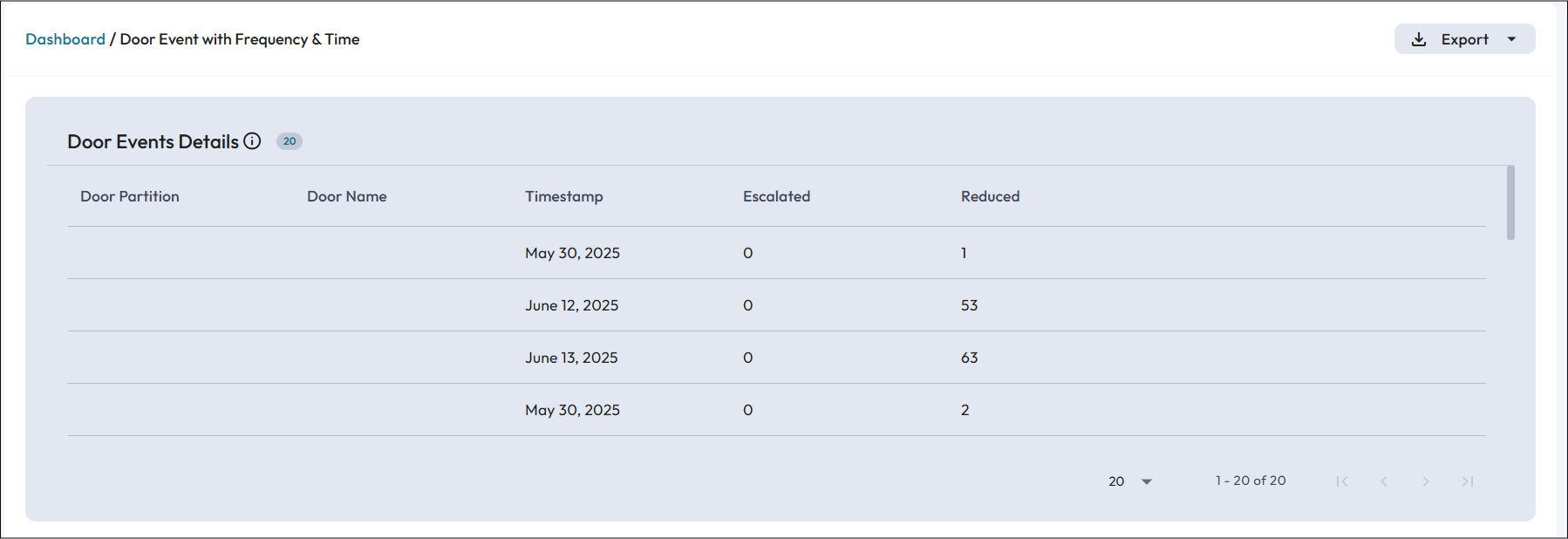Click the info icon beside Door Events Details
Image resolution: width=1568 pixels, height=539 pixels.
click(x=252, y=141)
